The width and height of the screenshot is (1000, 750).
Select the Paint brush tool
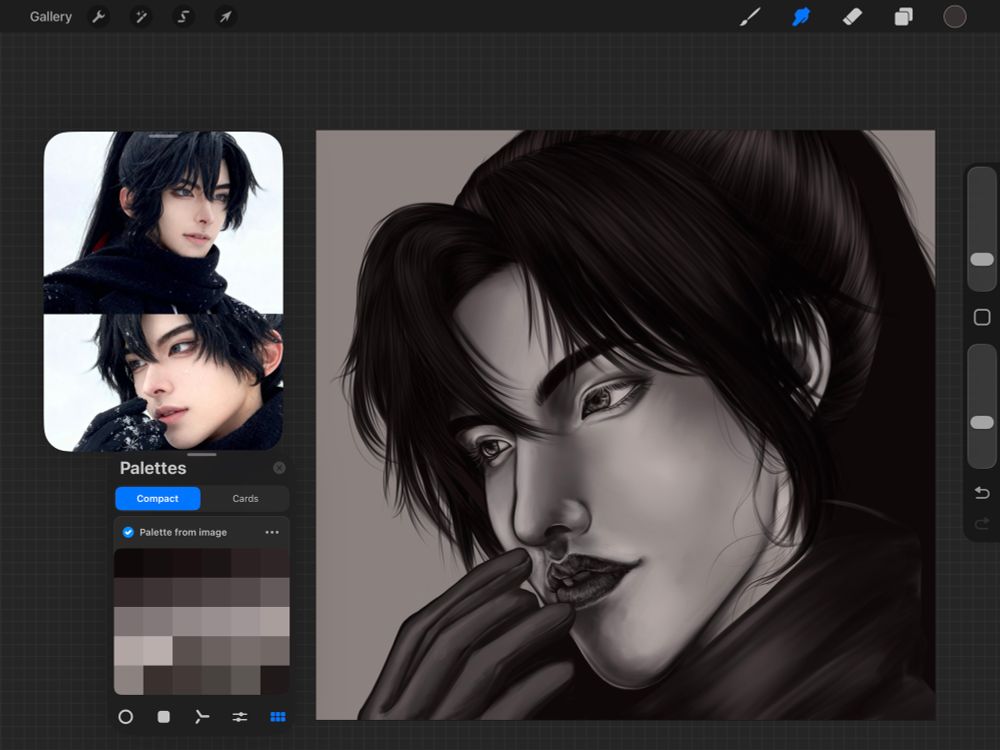click(750, 17)
